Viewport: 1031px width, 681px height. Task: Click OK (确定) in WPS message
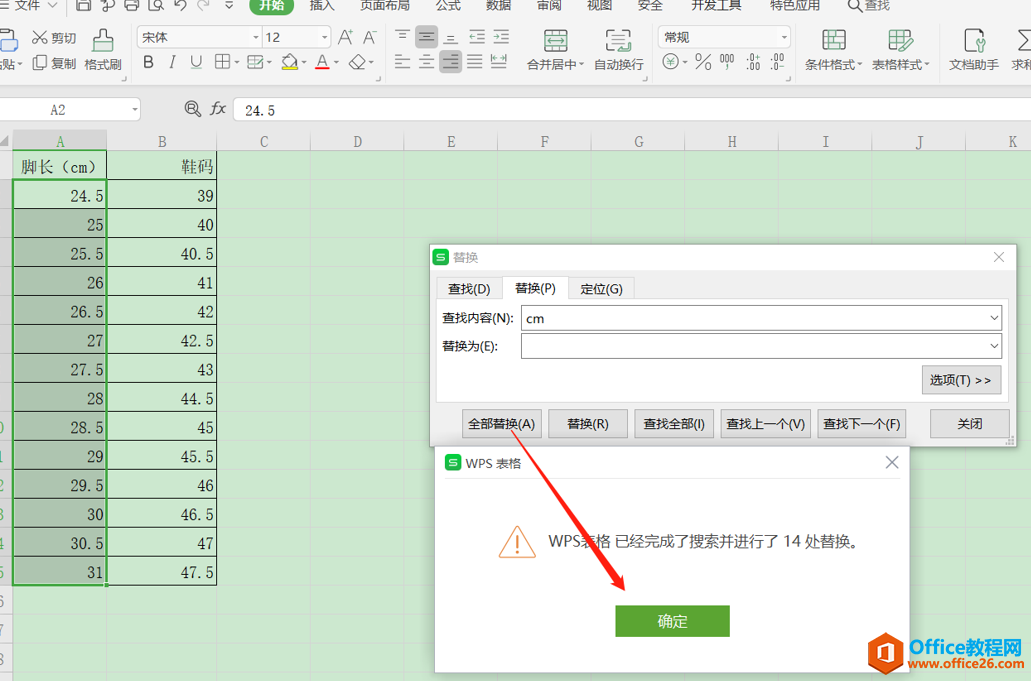point(672,621)
